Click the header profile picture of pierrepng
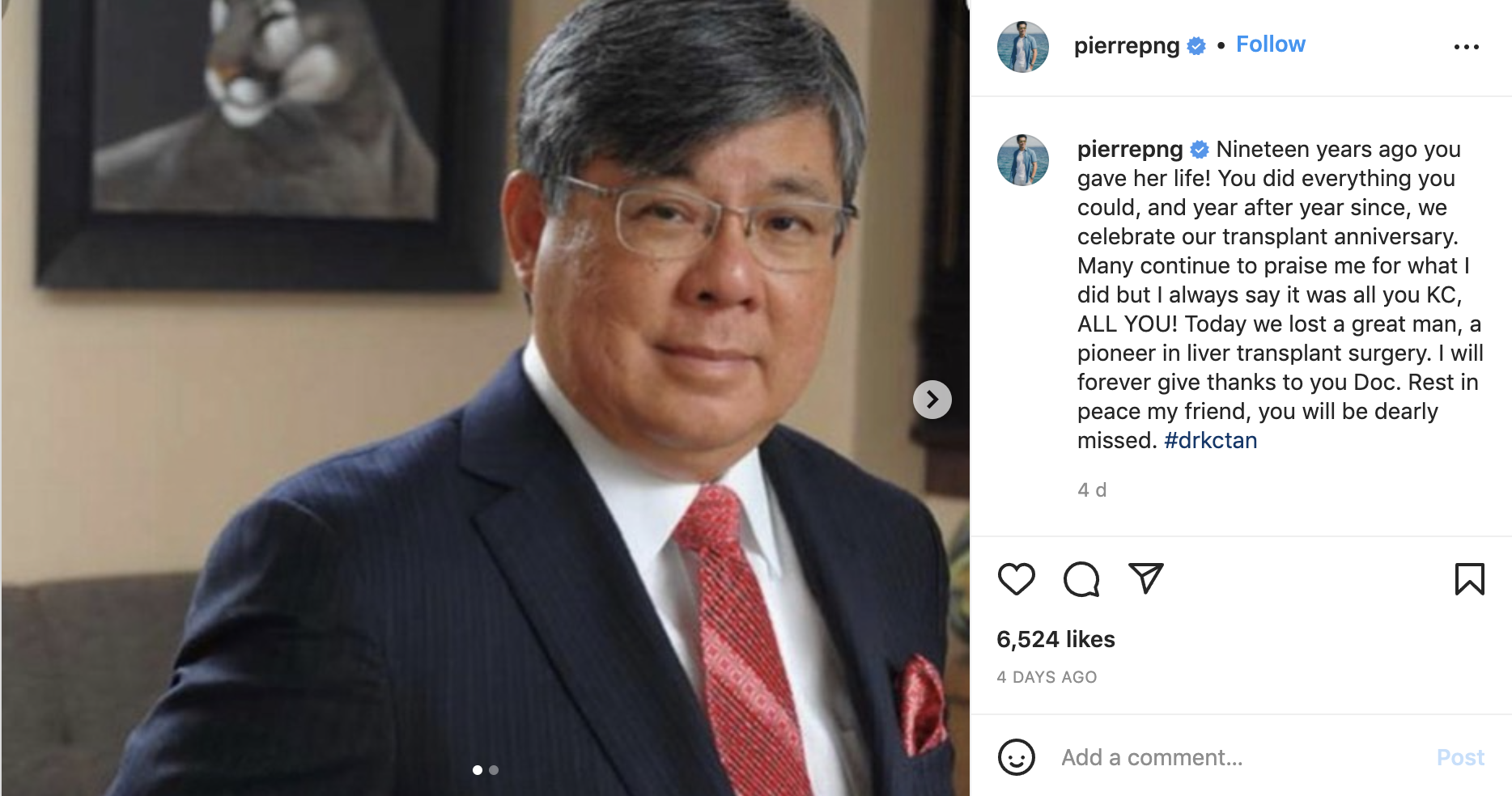1512x796 pixels. point(1022,47)
